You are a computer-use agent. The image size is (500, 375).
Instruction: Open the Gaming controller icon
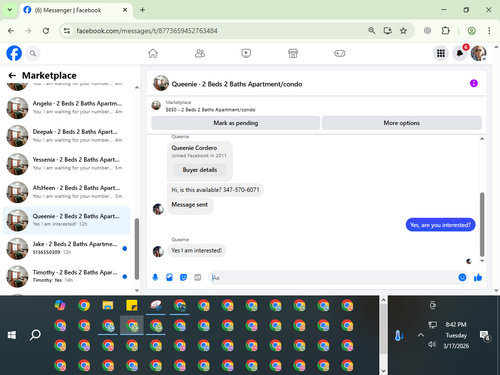point(340,53)
